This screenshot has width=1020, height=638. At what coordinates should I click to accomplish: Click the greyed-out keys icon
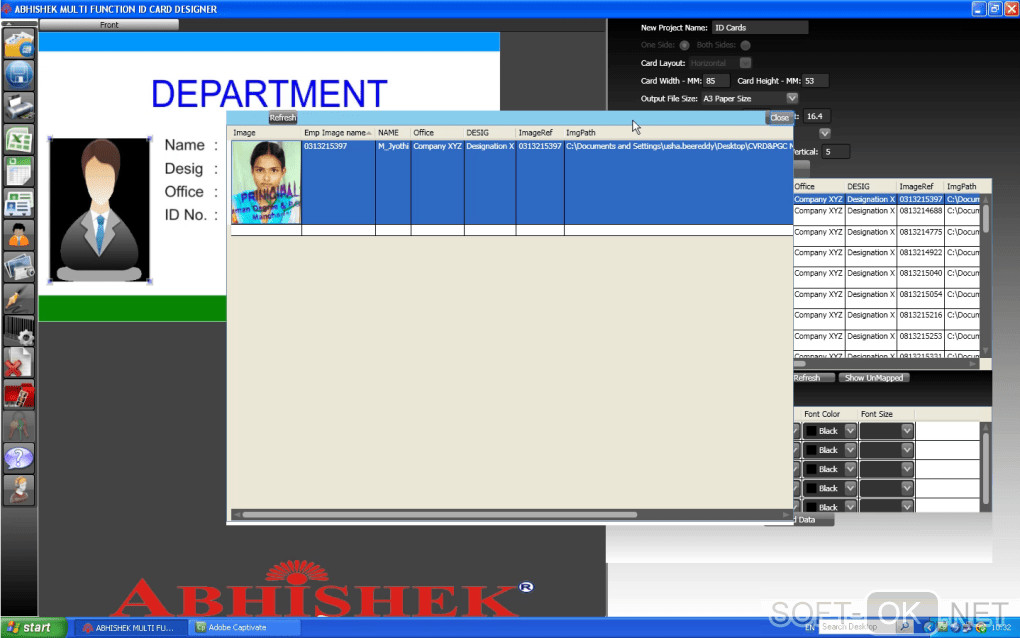point(19,427)
